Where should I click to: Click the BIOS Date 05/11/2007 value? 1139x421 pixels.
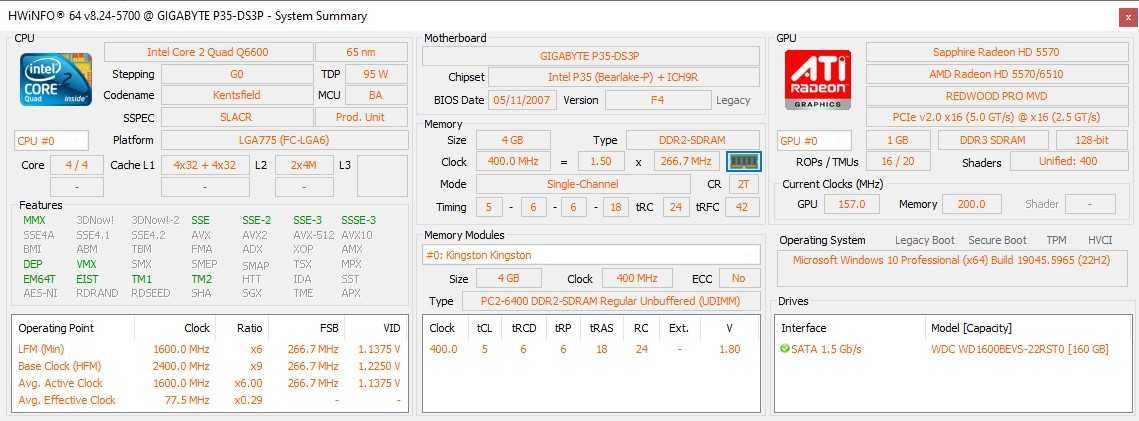(523, 100)
